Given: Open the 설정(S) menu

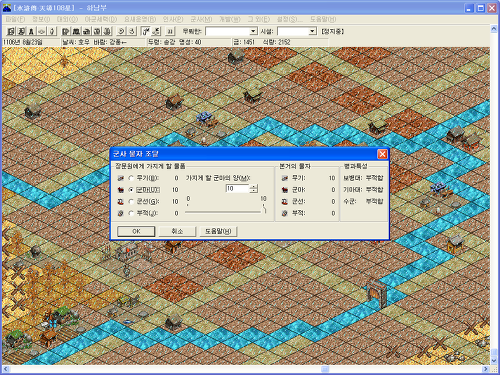Looking at the screenshot, I should click(289, 19).
